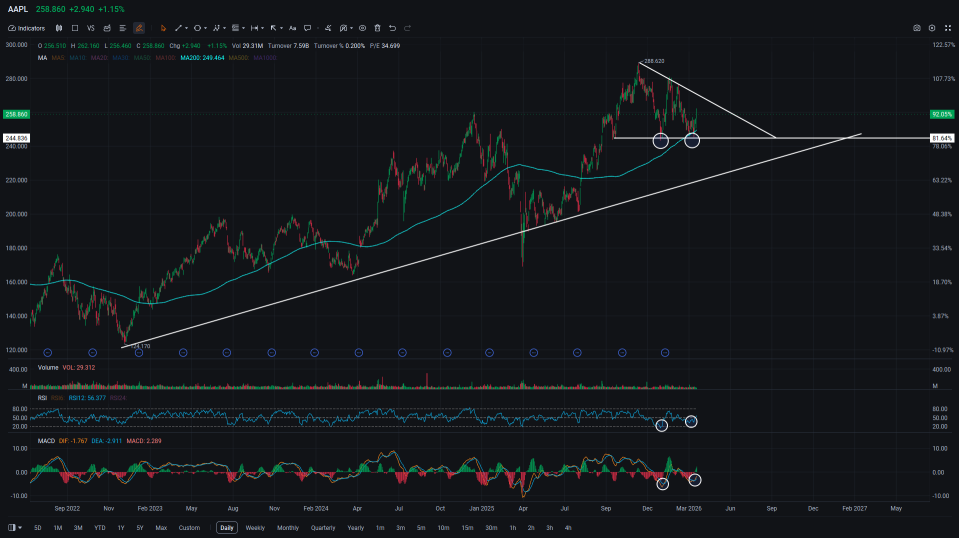
Task: Select the Aa text annotation tool
Action: (292, 28)
